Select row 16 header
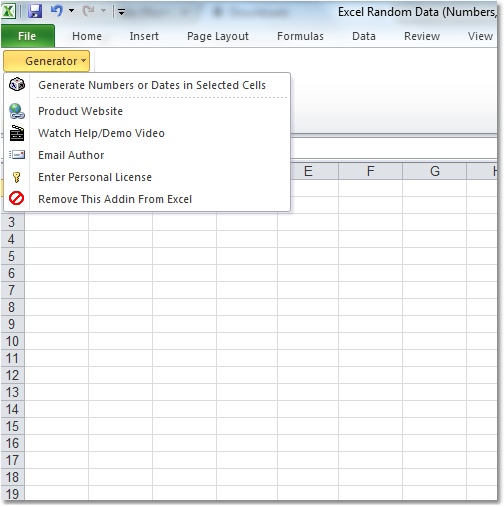 [x=12, y=443]
